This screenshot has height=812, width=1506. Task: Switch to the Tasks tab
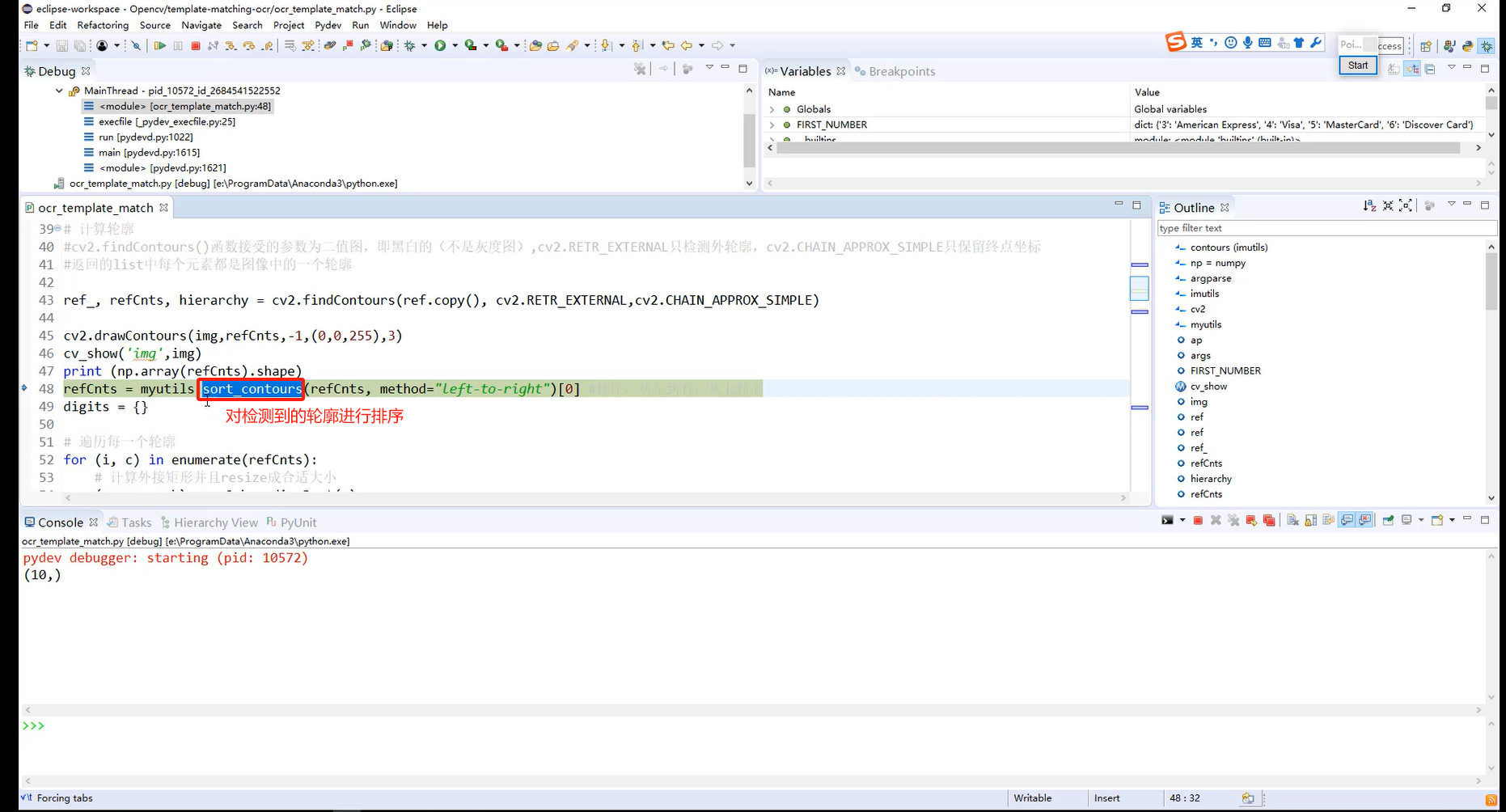pos(129,522)
